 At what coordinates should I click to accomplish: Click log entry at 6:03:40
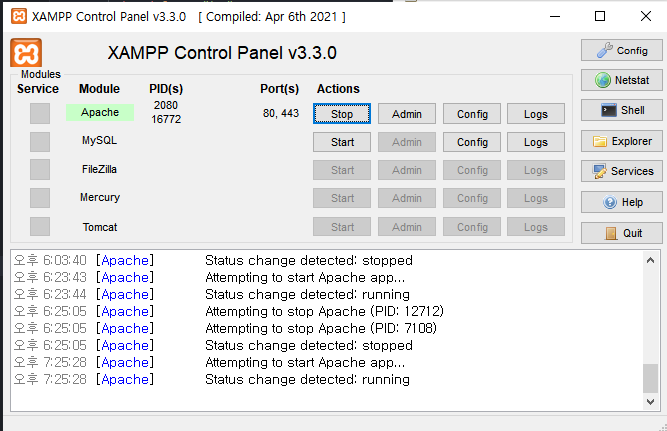[x=213, y=260]
